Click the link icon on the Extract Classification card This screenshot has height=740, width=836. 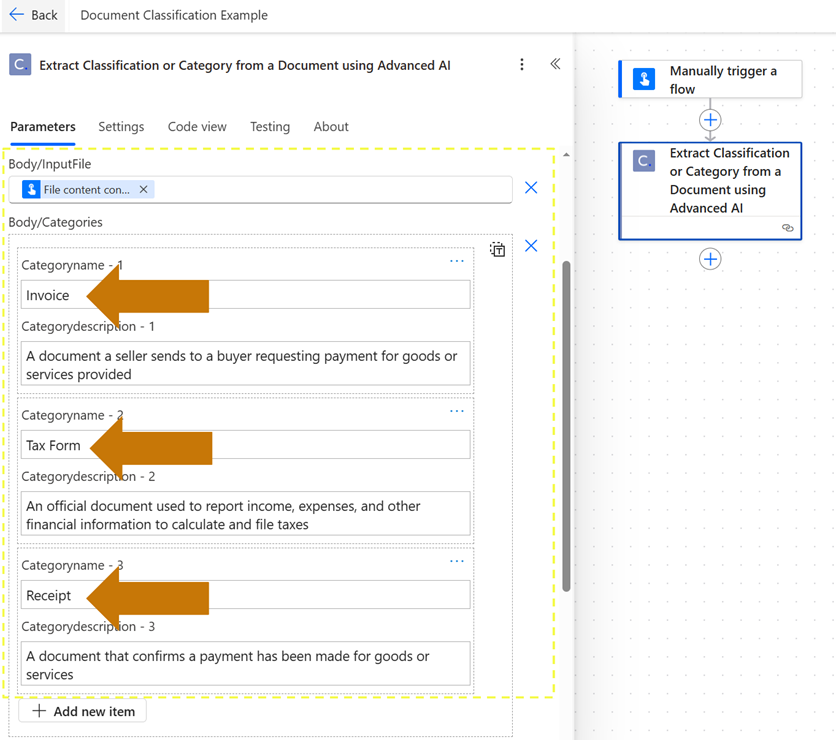point(787,228)
